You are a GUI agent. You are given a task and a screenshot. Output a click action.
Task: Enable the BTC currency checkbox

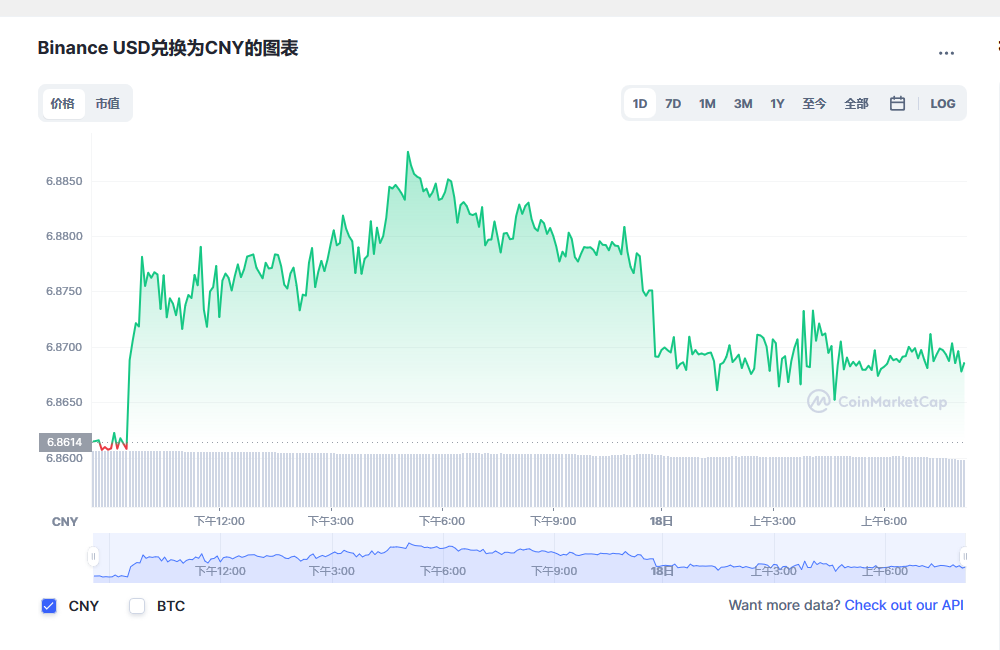pos(137,606)
